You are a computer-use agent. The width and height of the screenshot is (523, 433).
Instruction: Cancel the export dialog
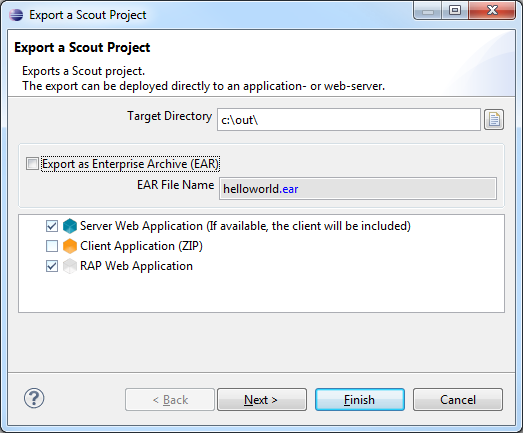pos(458,399)
